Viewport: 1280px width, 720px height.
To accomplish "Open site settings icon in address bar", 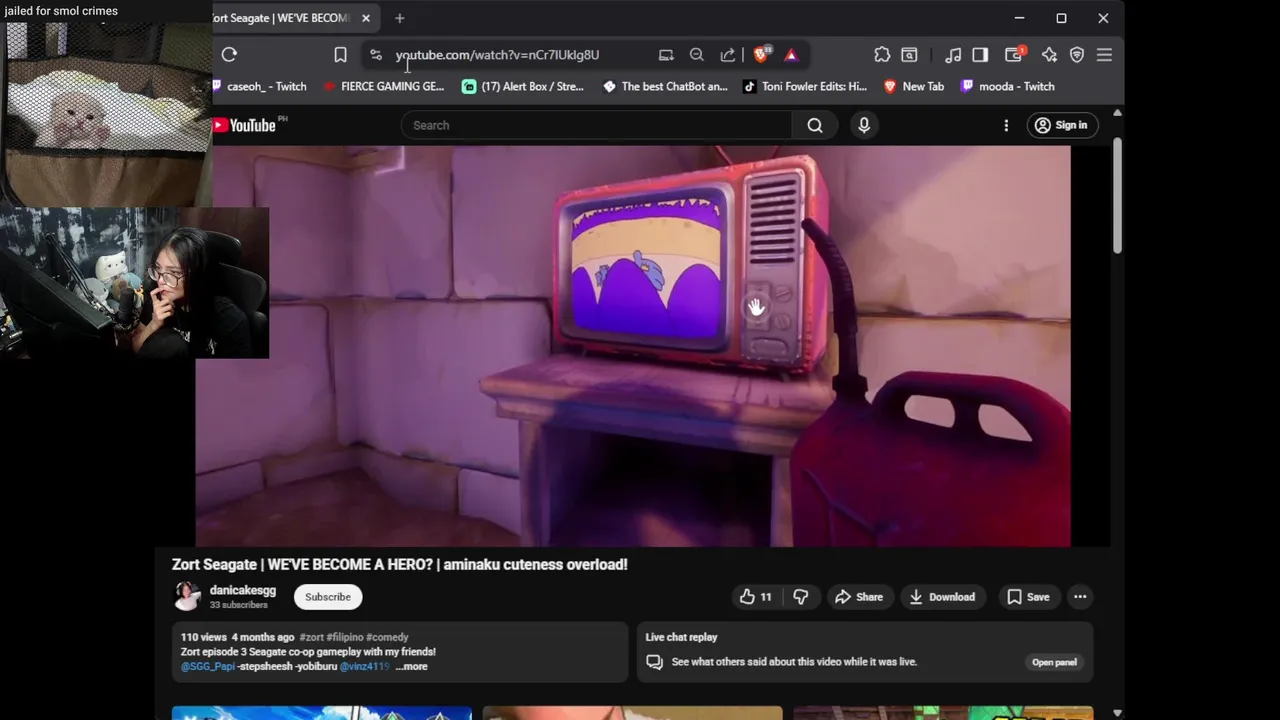I will (376, 55).
